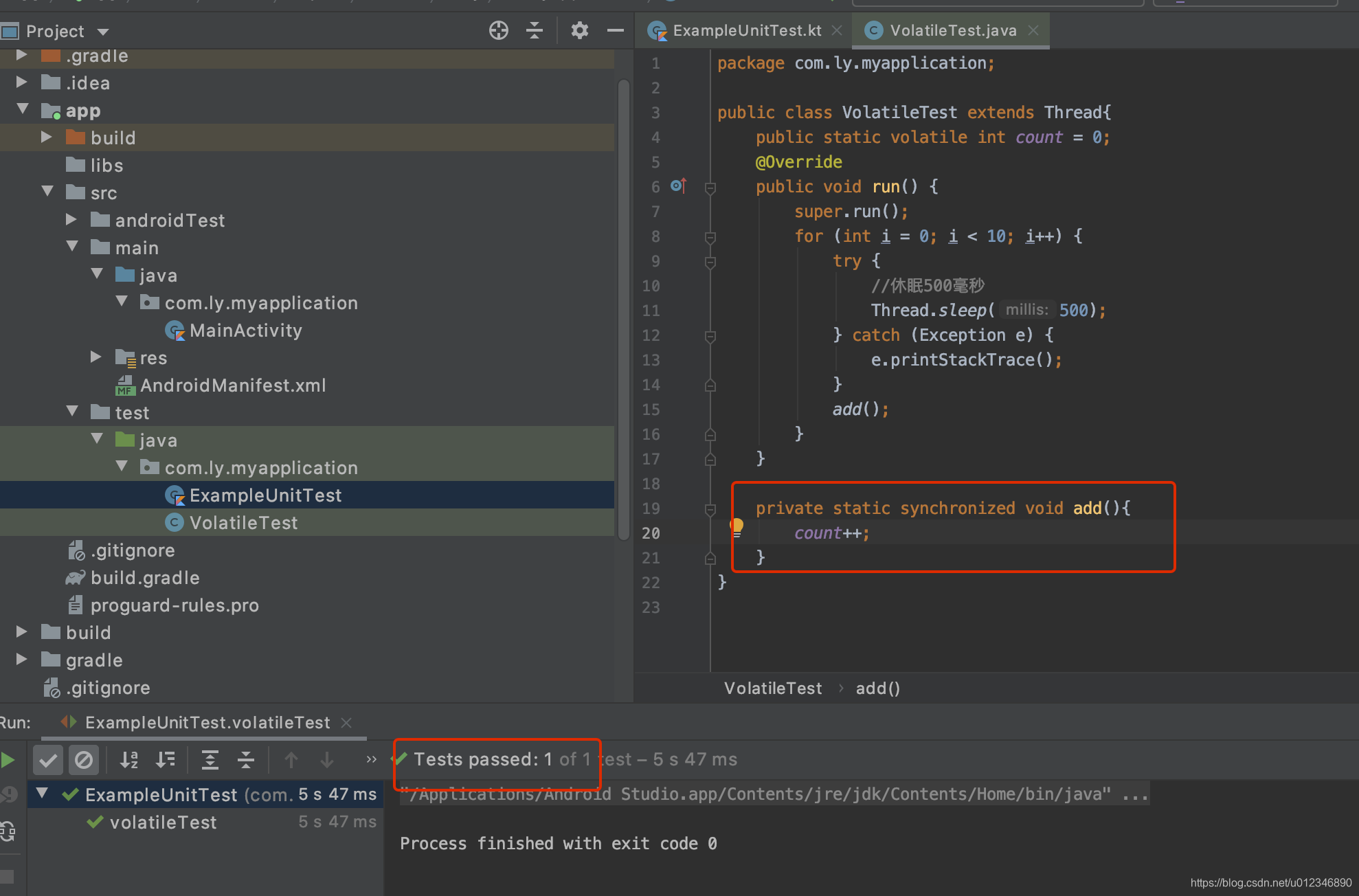Viewport: 1359px width, 896px height.
Task: Open the Project view dropdown
Action: [103, 32]
